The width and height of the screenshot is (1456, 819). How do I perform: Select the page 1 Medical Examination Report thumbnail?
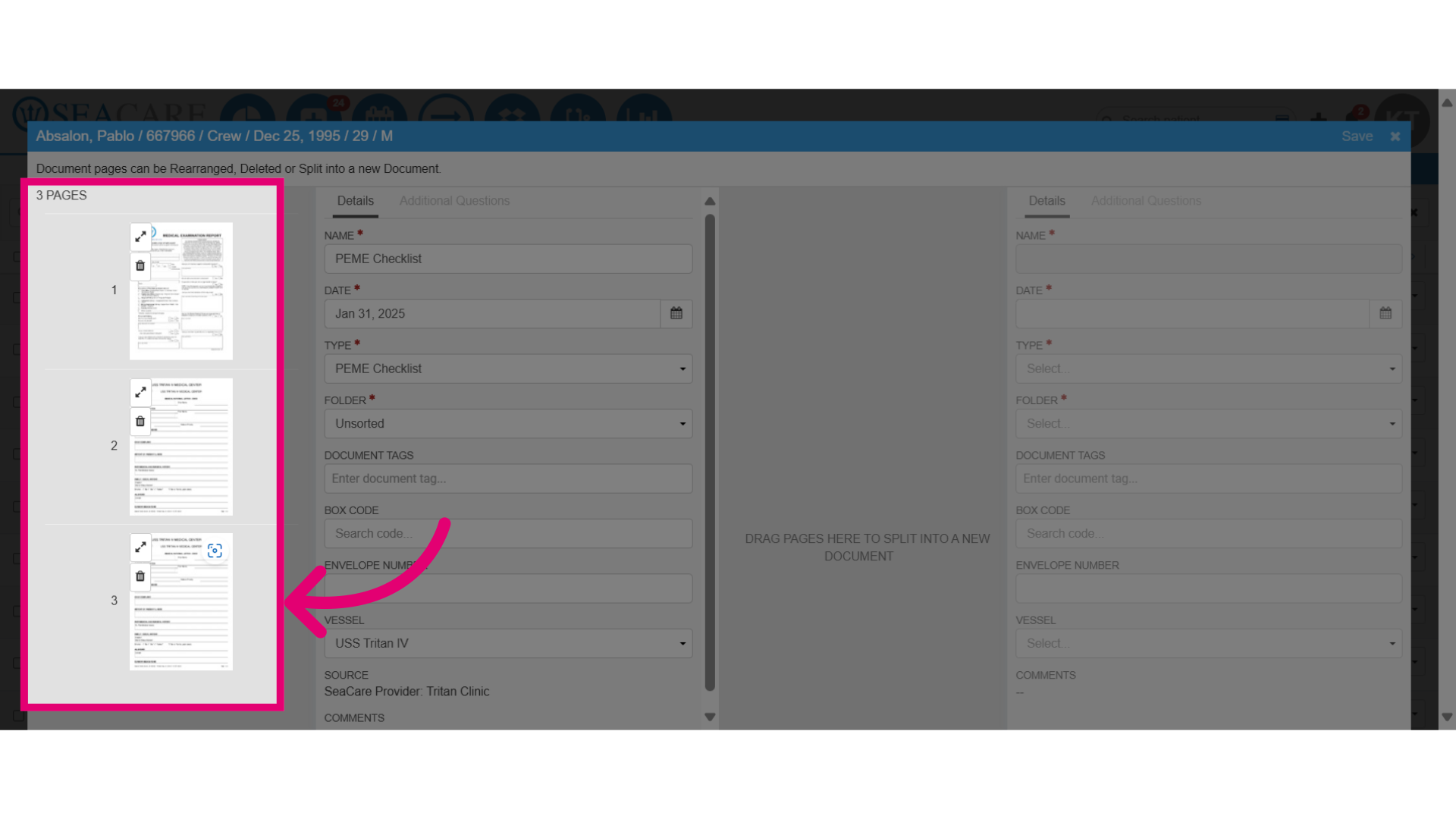(x=181, y=291)
